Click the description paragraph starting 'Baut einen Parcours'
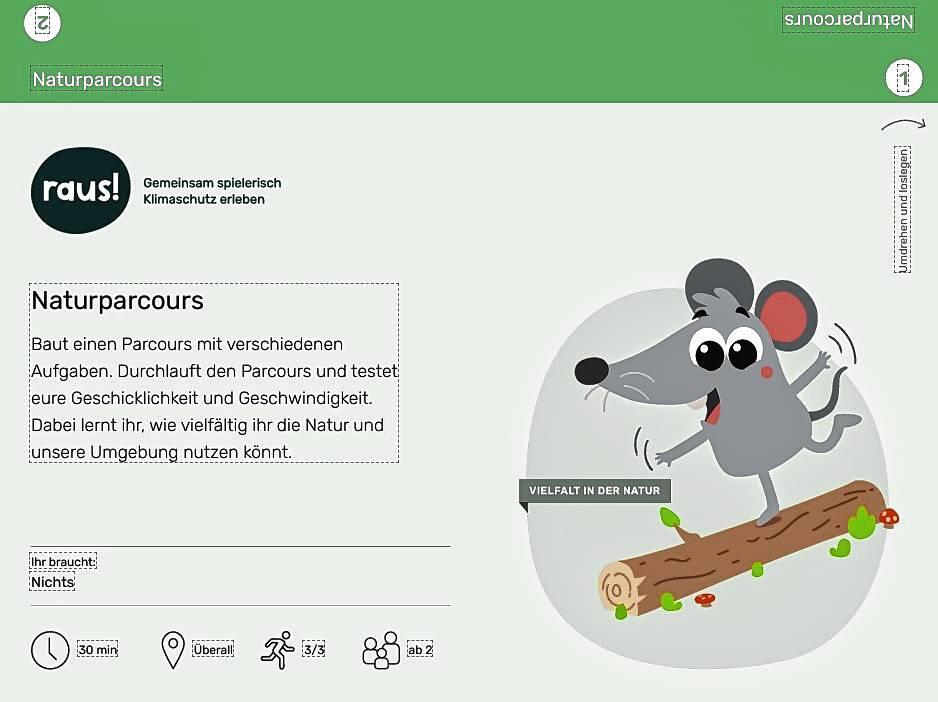The image size is (938, 702). [x=214, y=398]
